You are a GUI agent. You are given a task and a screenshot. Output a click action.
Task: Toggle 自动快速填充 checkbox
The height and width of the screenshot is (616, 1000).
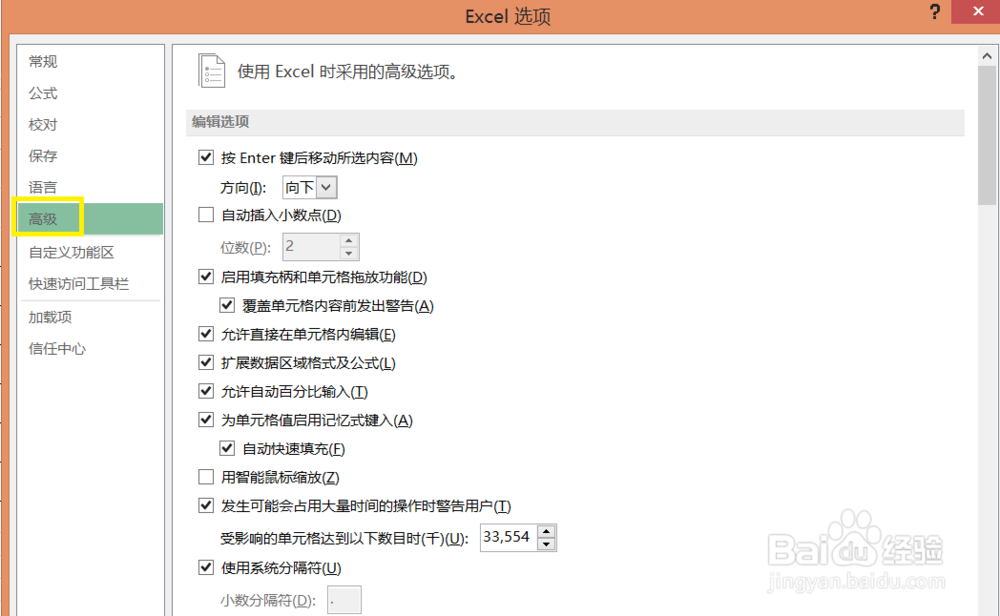point(227,448)
